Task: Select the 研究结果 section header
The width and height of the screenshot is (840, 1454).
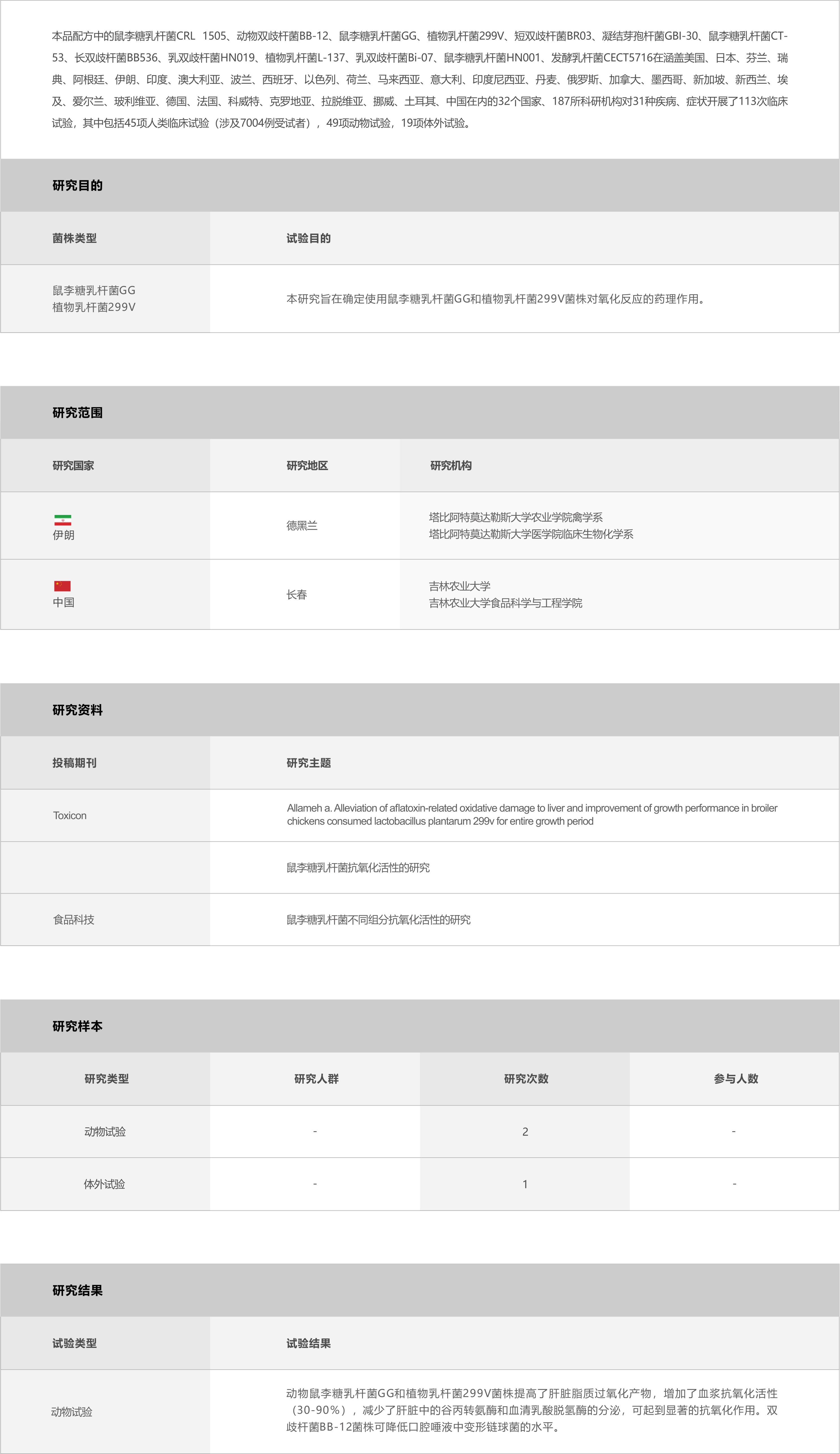Action: click(420, 1290)
